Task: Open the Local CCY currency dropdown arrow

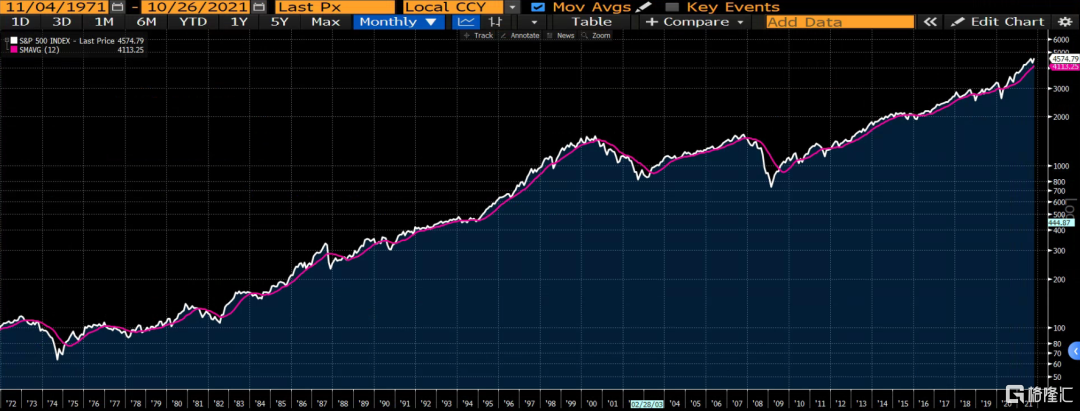Action: pyautogui.click(x=513, y=7)
